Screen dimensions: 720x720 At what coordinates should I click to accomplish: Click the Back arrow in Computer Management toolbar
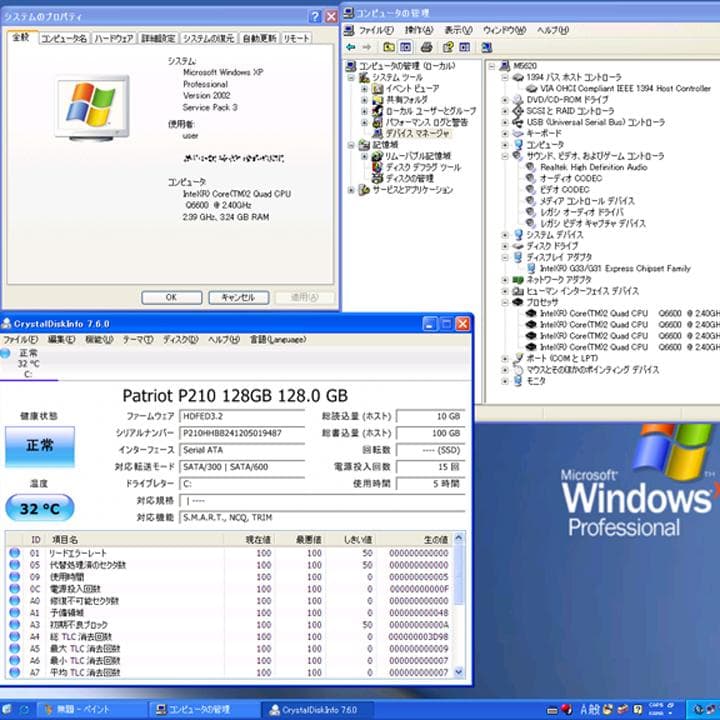click(x=351, y=47)
